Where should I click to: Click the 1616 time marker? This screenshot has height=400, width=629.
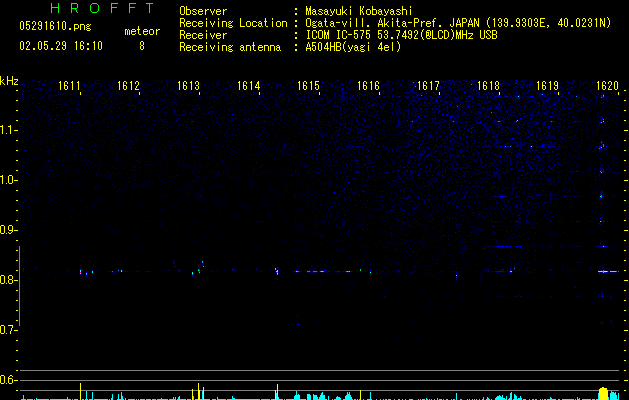tap(368, 86)
